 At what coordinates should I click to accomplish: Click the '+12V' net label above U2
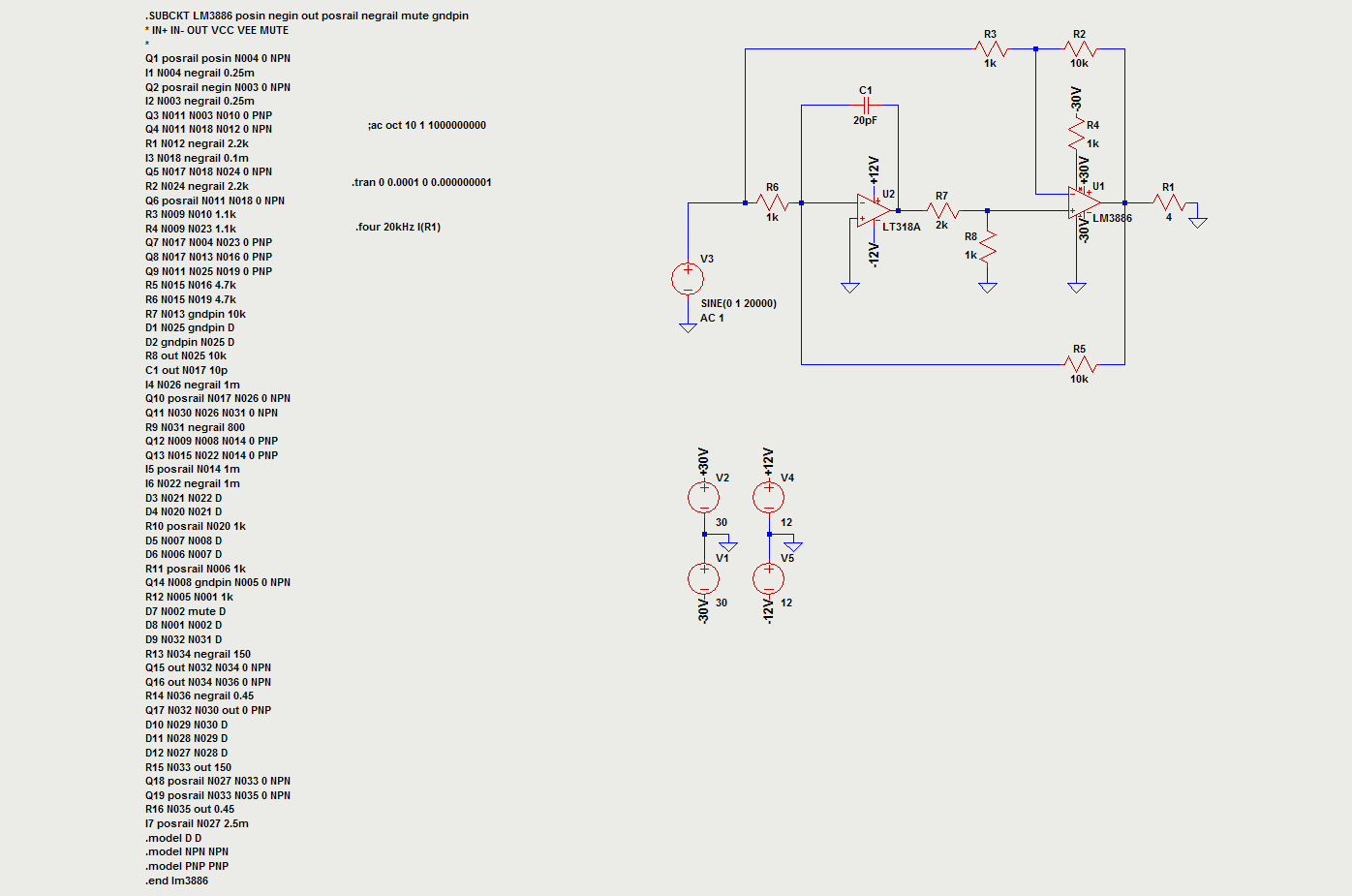pos(874,170)
